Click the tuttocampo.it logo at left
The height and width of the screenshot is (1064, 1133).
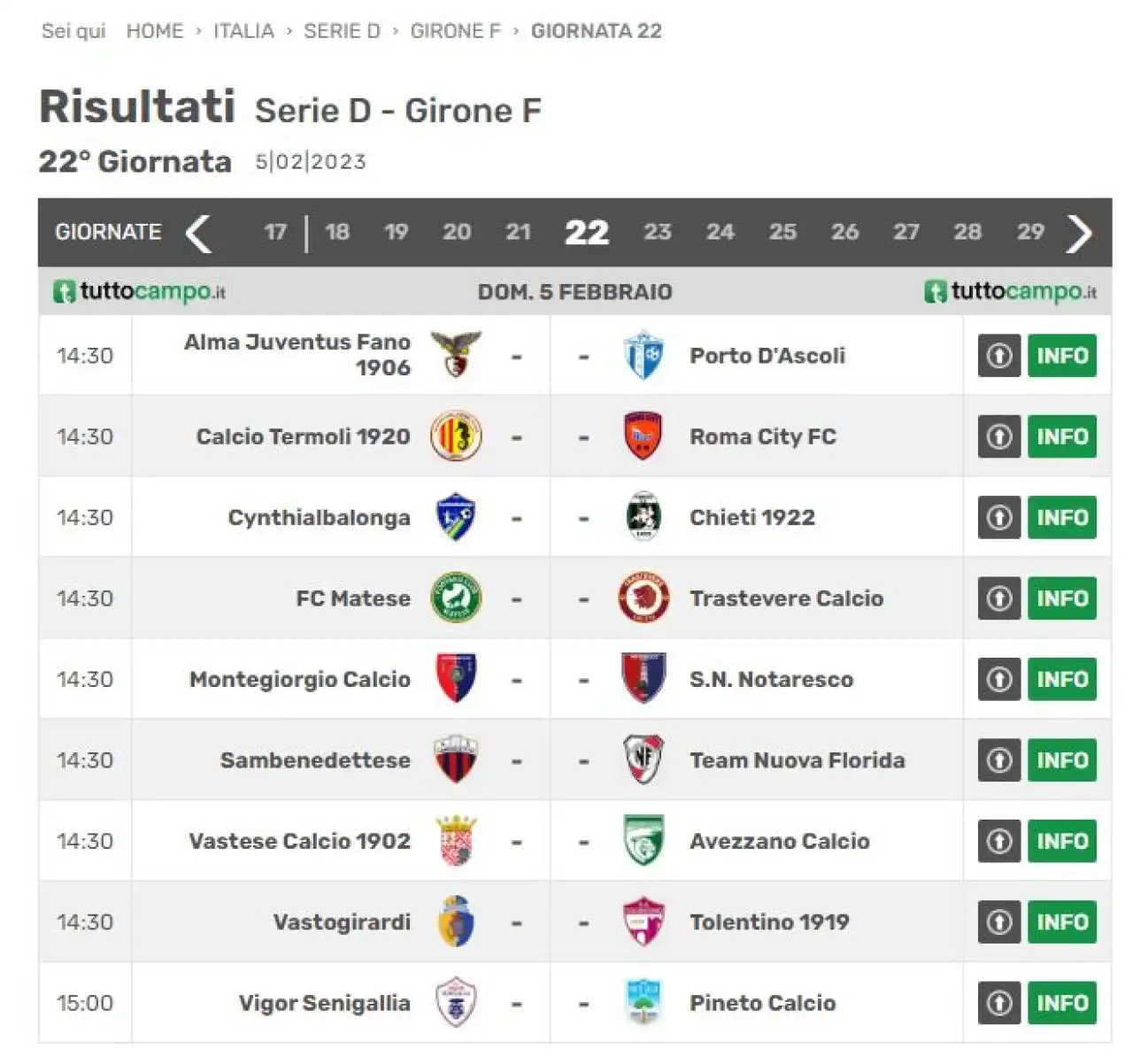point(139,291)
